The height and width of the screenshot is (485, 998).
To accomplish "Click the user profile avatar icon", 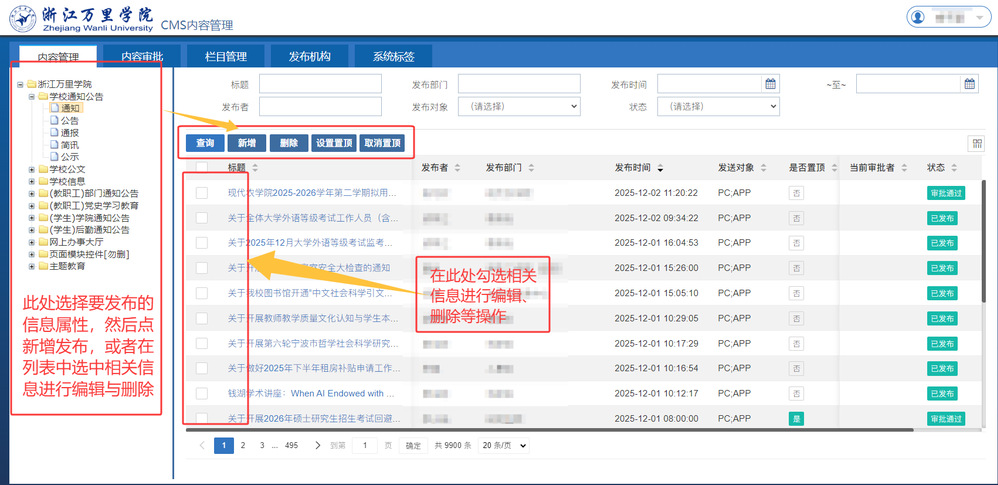I will tap(919, 17).
